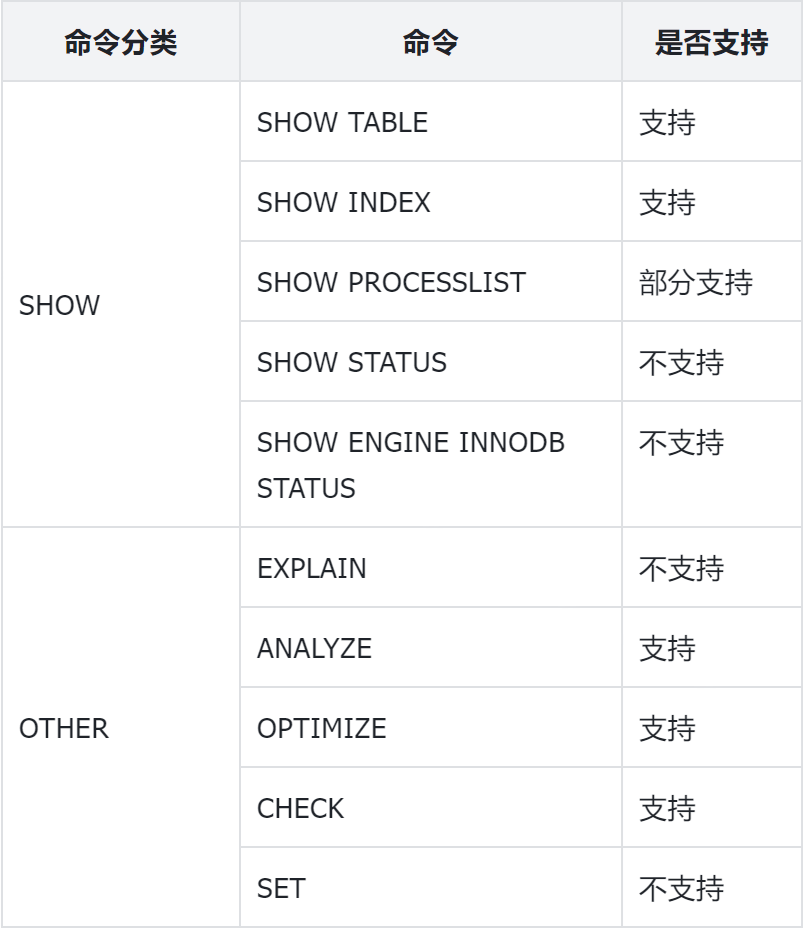The image size is (803, 929).
Task: Click the 部分支持 cell for SHOW PROCESSLIST
Action: [696, 282]
